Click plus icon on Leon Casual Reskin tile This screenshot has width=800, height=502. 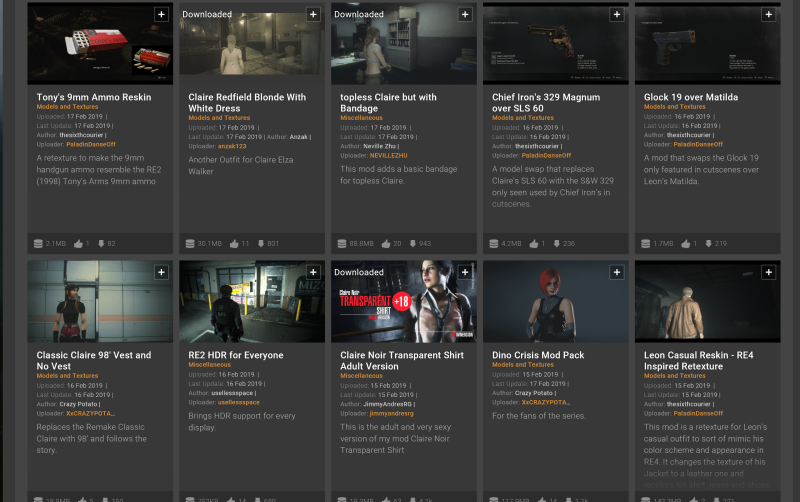768,272
